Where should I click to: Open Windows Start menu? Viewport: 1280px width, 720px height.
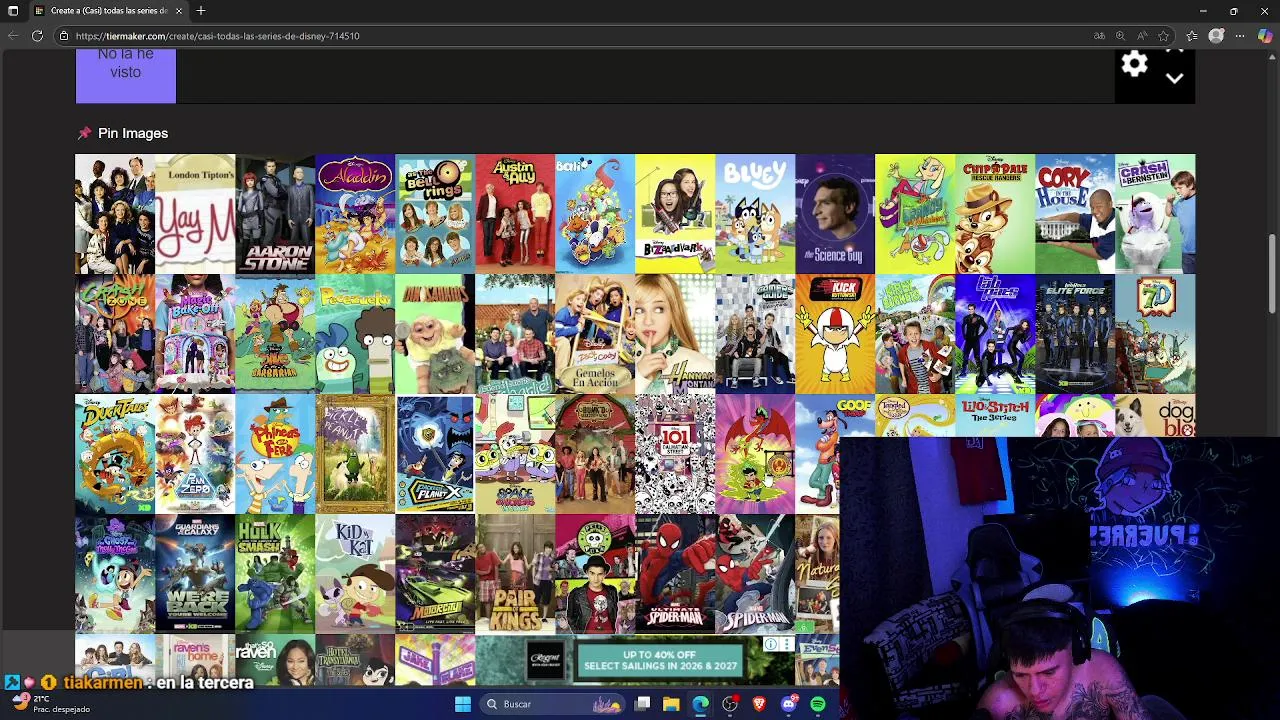pyautogui.click(x=463, y=704)
